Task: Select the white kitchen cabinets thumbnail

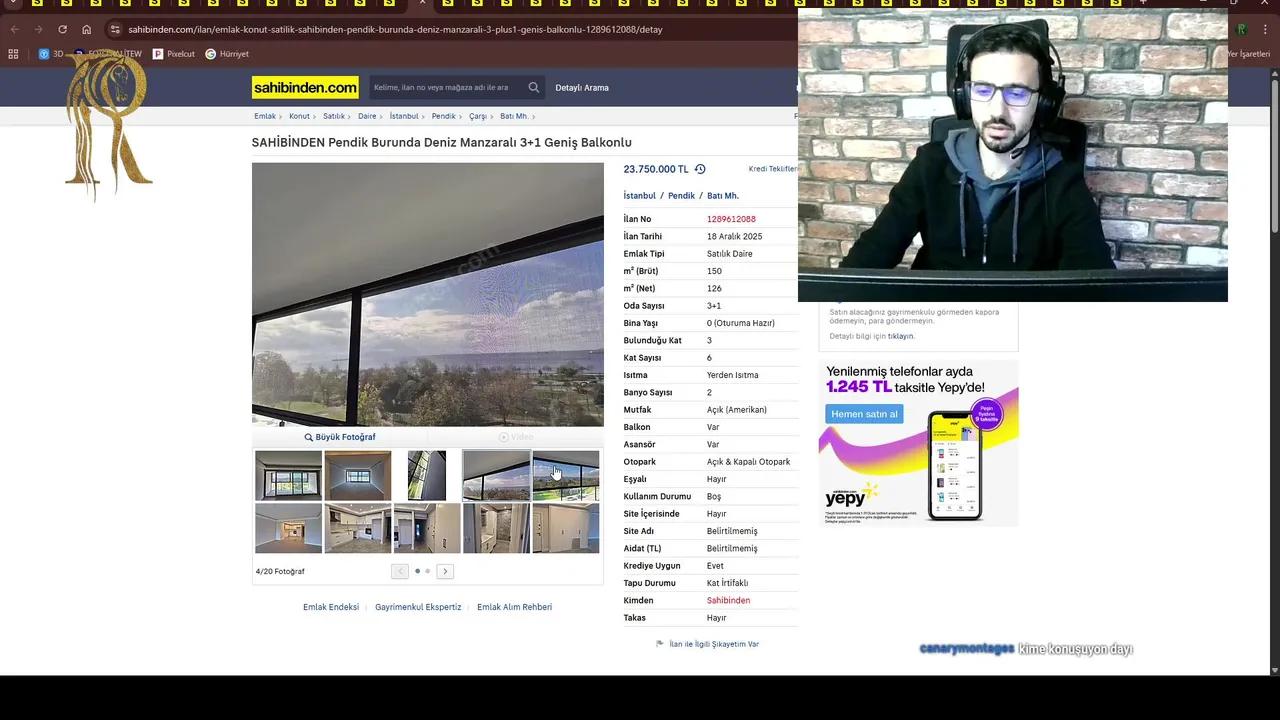Action: click(358, 528)
